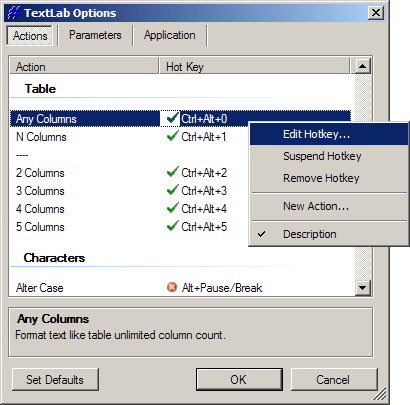Screen dimensions: 410x405
Task: Click the green checkmark beside Ctrl+Alt+2
Action: point(172,172)
